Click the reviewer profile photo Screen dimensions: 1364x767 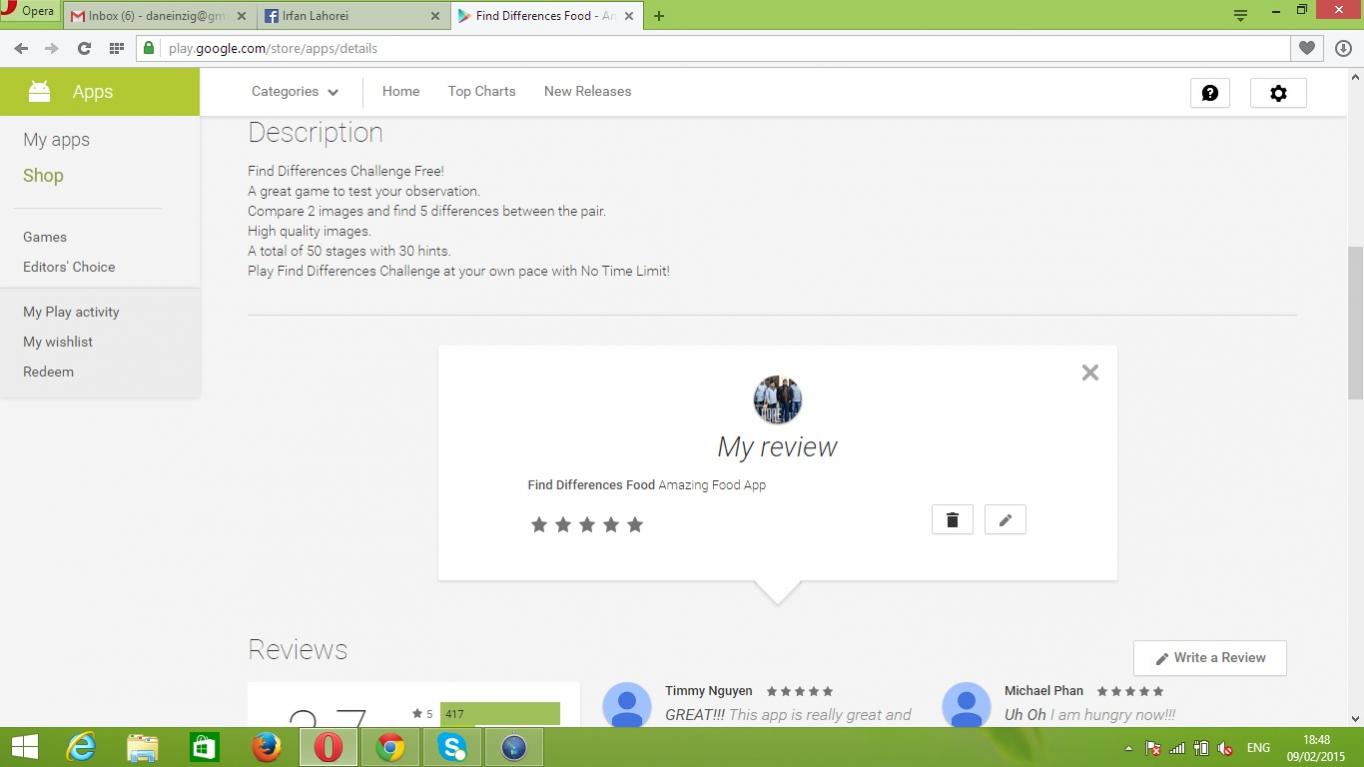tap(777, 400)
